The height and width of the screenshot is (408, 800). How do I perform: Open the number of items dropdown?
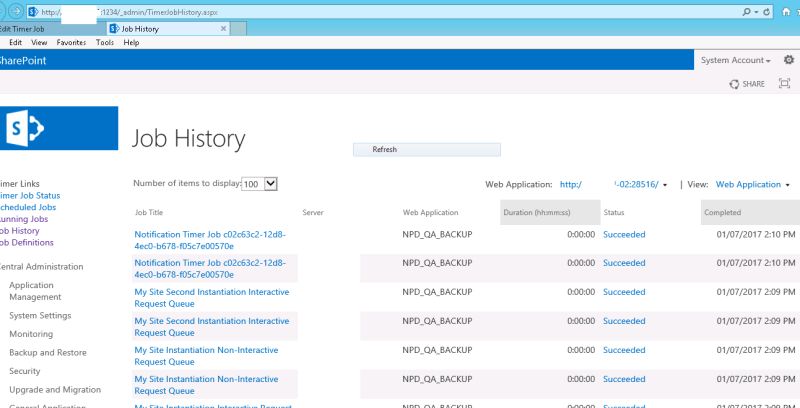pos(260,184)
